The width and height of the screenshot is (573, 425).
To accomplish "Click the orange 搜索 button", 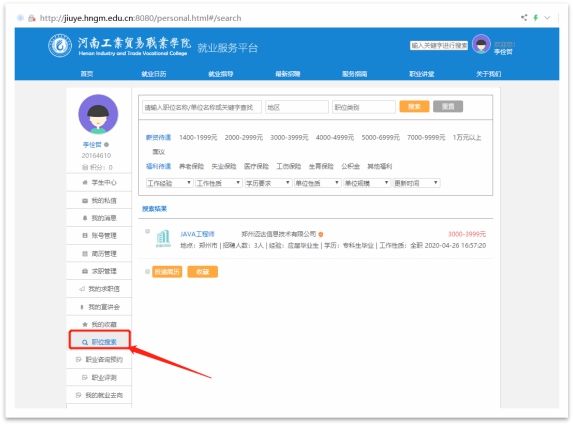I will (414, 107).
